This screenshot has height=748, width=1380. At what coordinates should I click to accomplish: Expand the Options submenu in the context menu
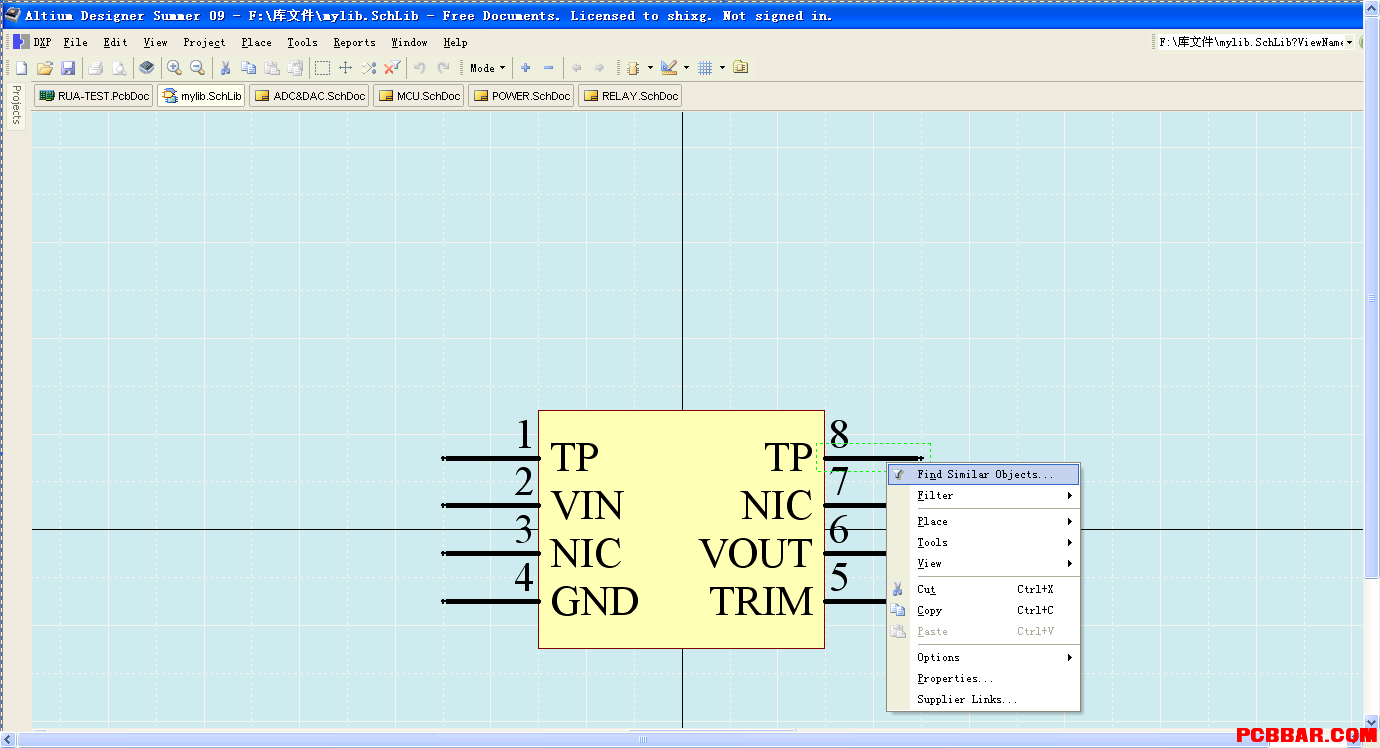coord(984,658)
